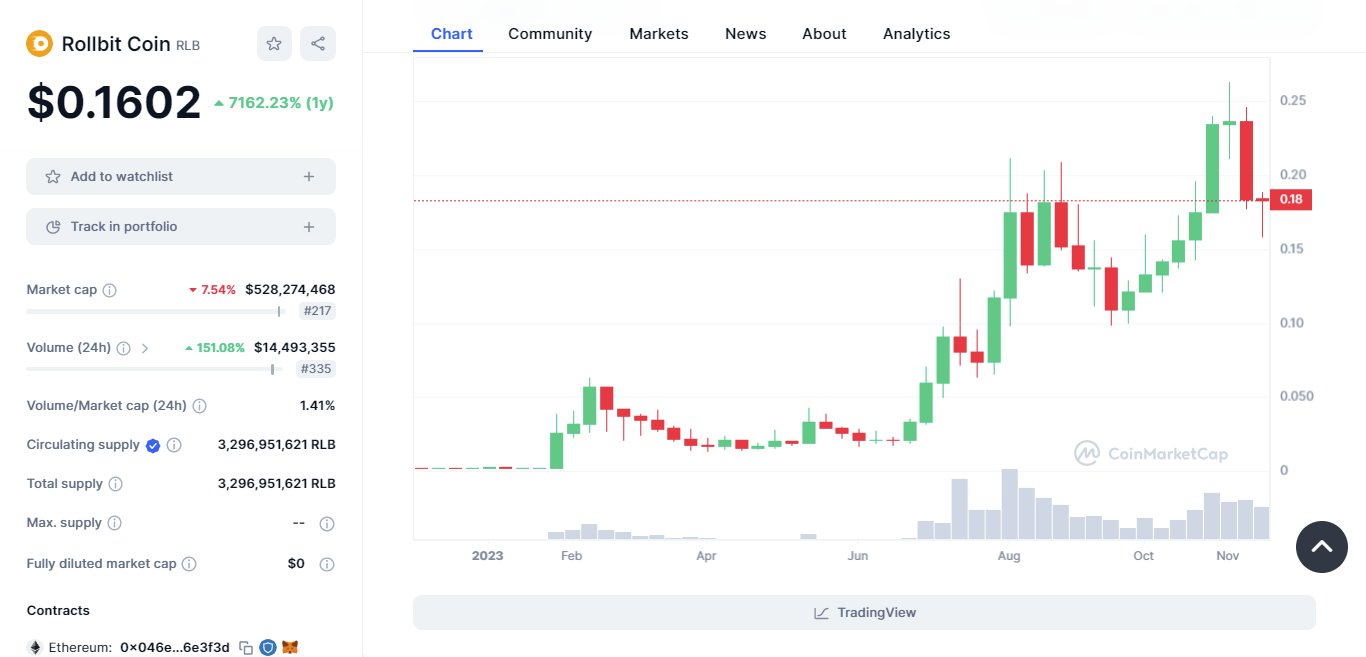1366x657 pixels.
Task: Expand Volume (24h) details chevron
Action: tap(145, 348)
